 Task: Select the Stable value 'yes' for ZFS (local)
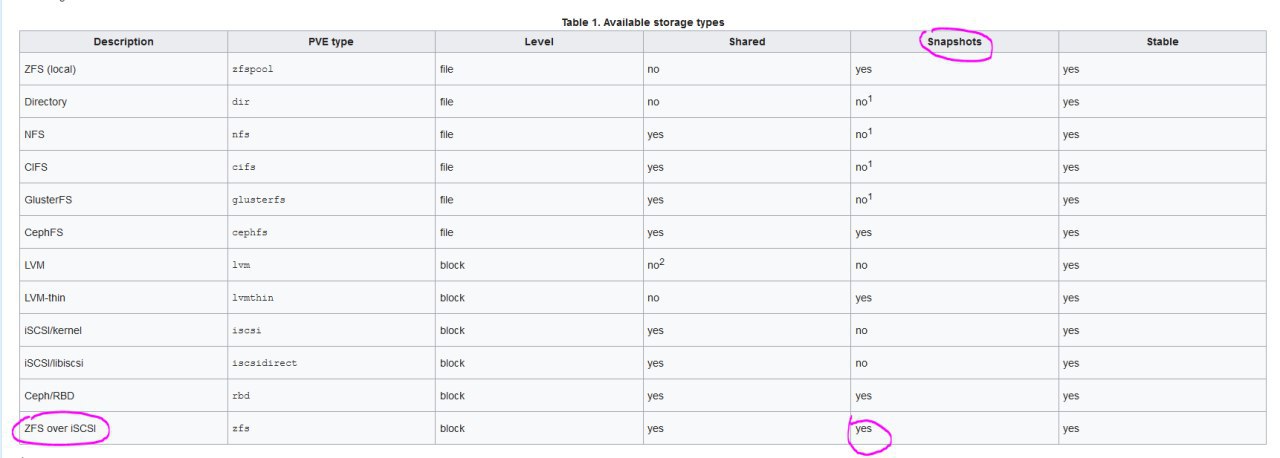coord(1072,70)
